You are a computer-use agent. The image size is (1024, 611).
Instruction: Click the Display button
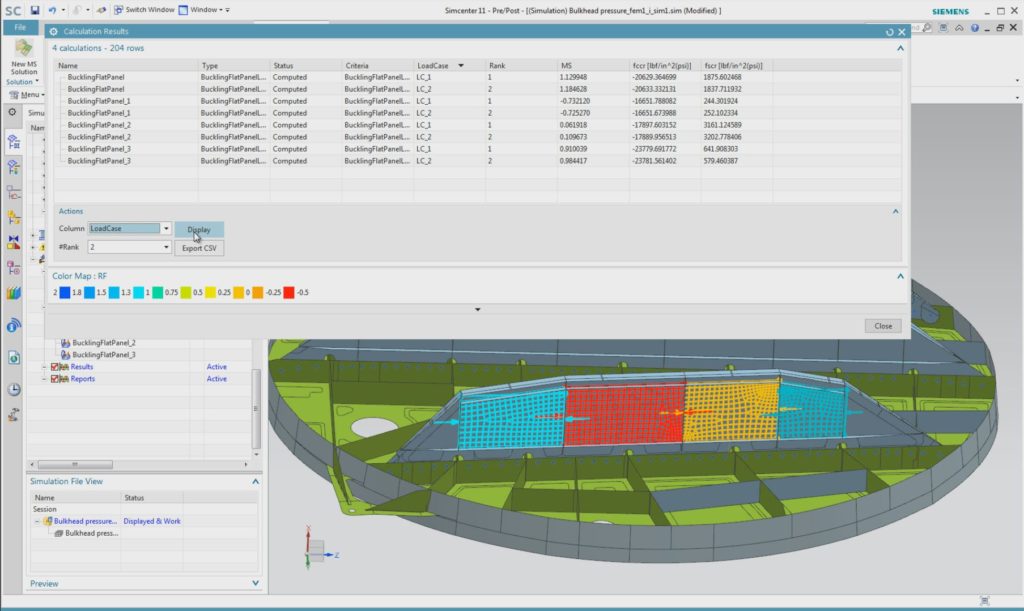198,229
